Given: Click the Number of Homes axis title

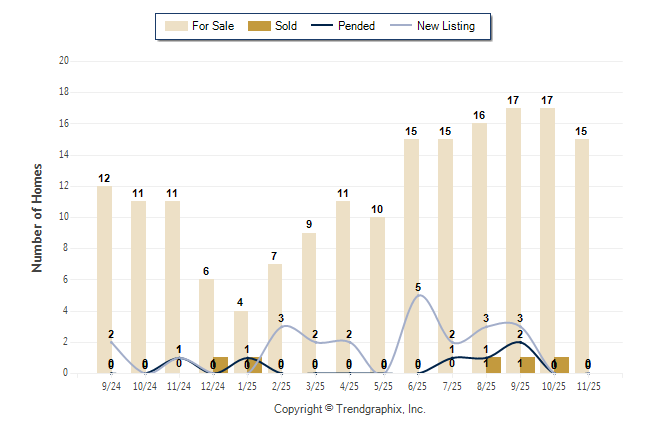Looking at the screenshot, I should pyautogui.click(x=37, y=217).
